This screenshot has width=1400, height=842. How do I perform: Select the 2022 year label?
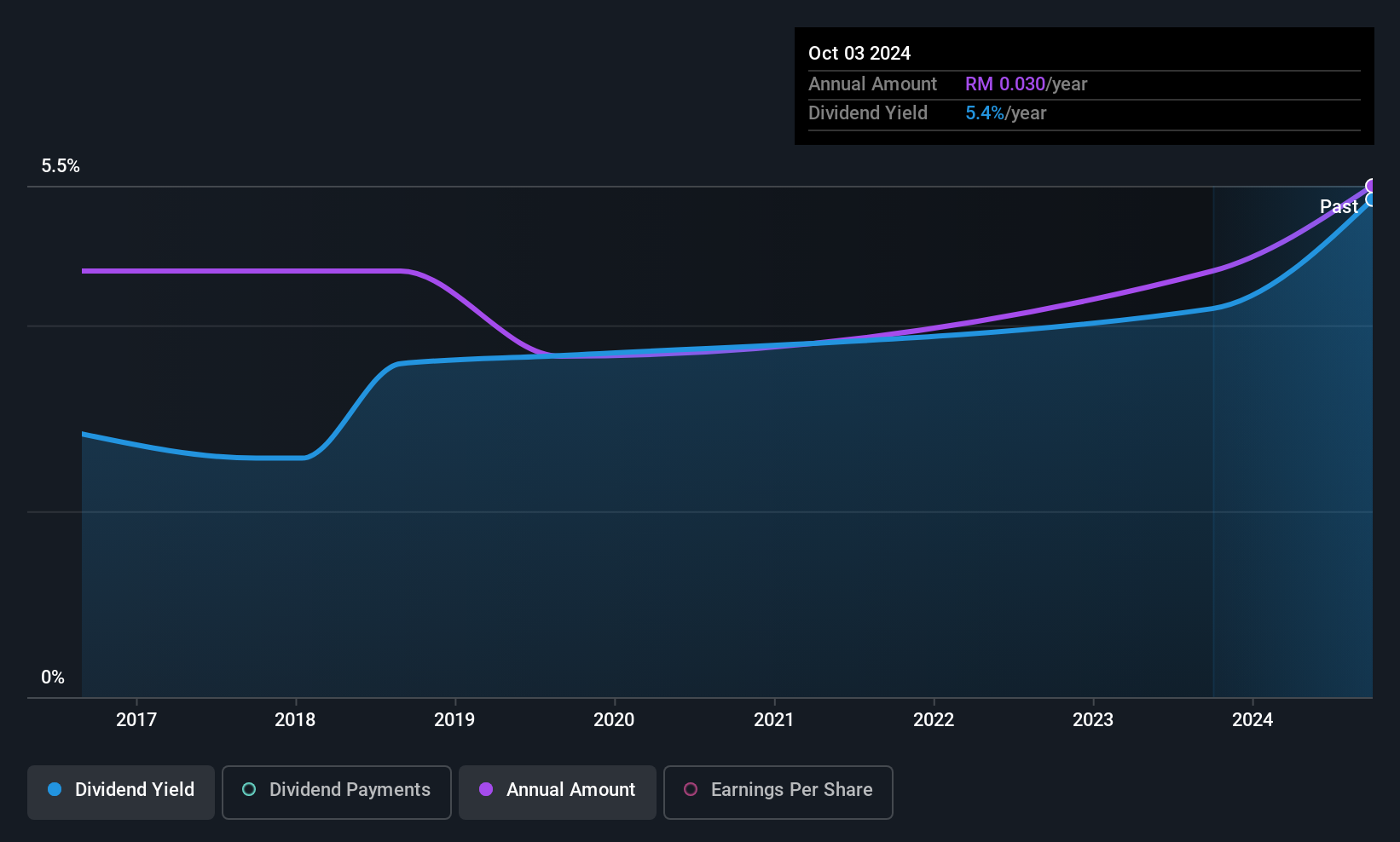(934, 720)
